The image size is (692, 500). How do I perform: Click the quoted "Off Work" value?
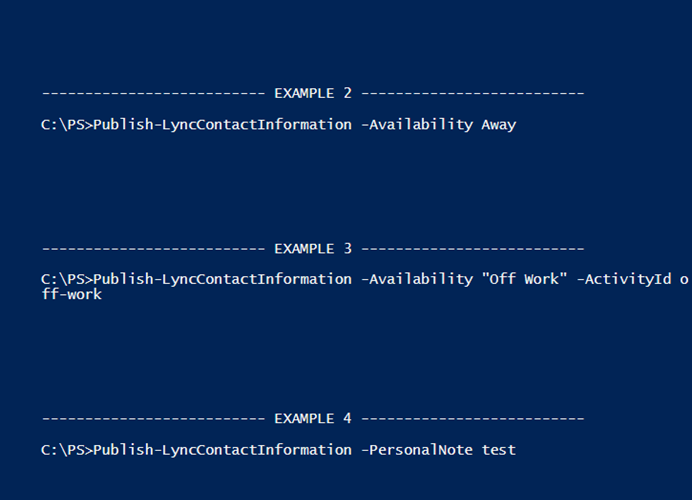[520, 279]
